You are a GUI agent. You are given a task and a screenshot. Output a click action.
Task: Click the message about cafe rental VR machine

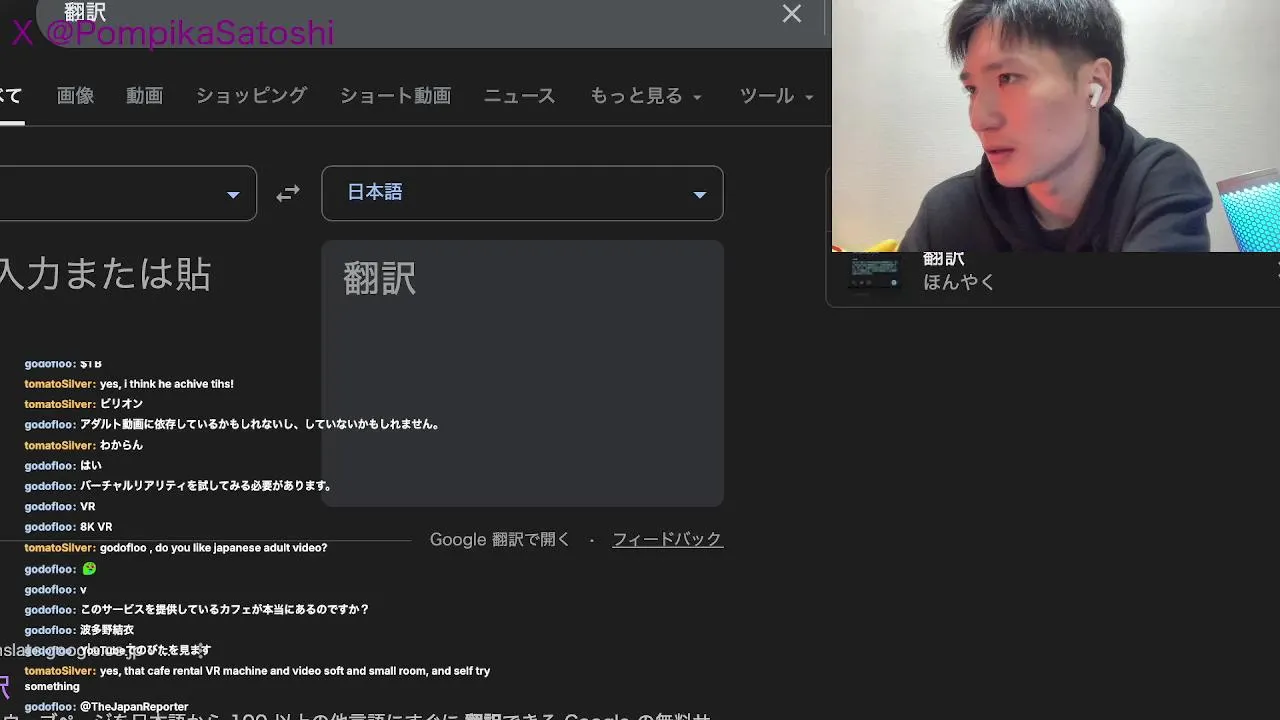(x=257, y=678)
